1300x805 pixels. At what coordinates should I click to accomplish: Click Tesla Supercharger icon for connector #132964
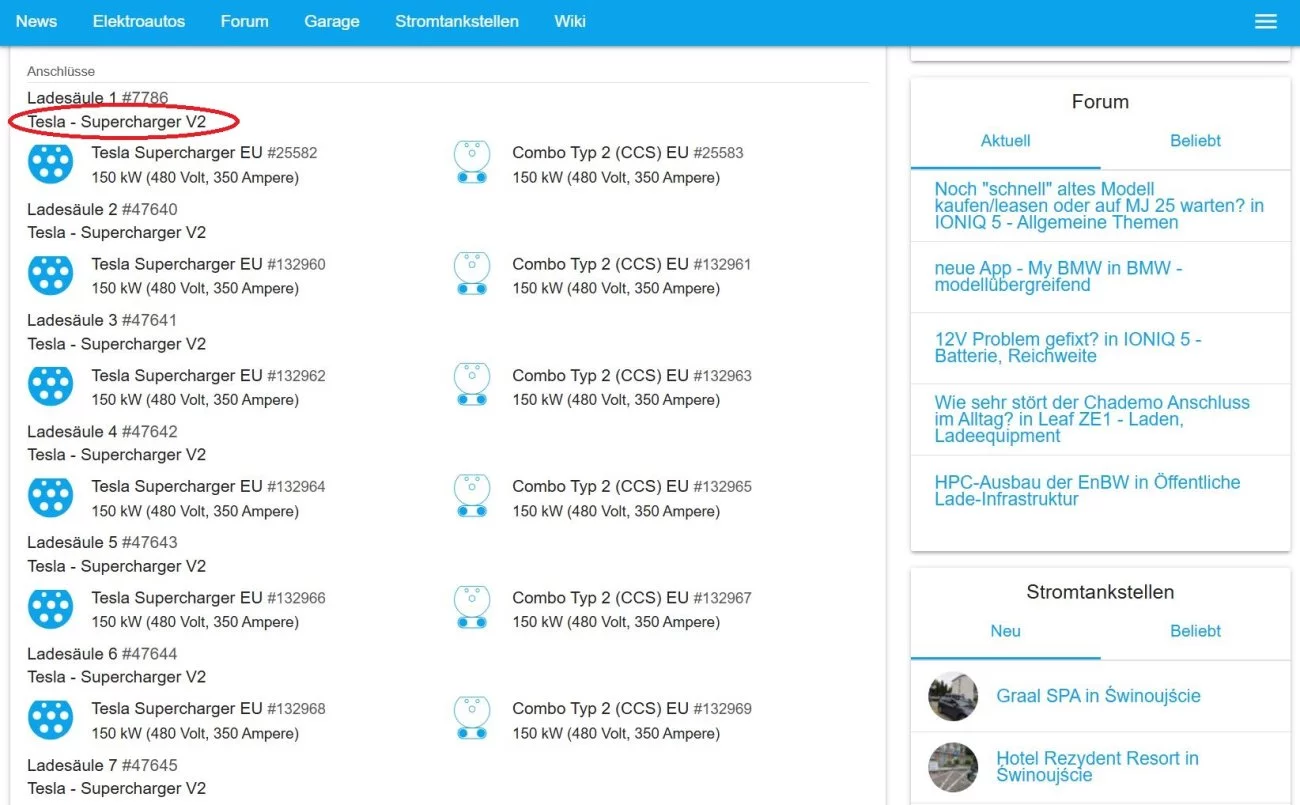[50, 497]
